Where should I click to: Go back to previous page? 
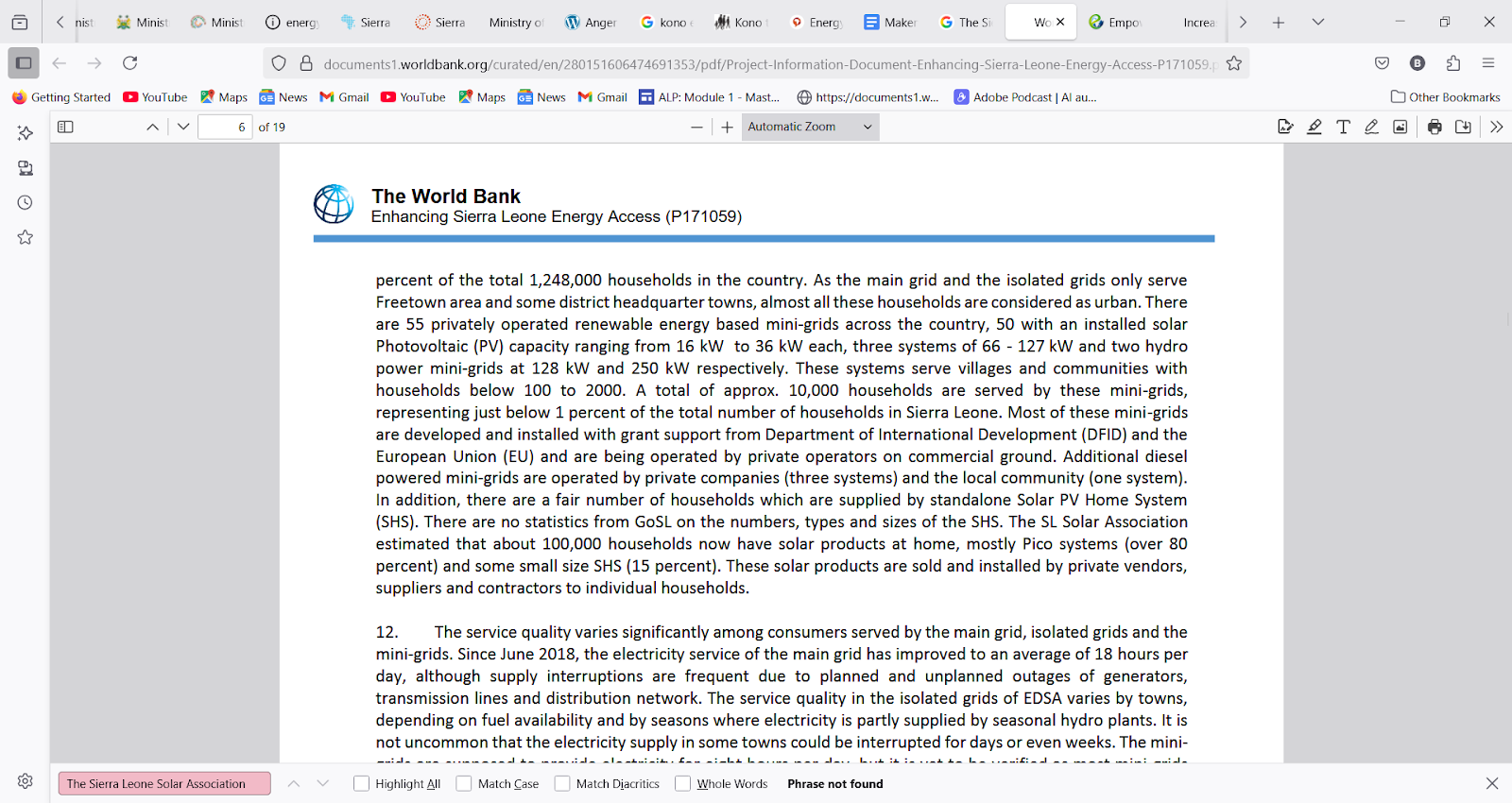pos(60,63)
